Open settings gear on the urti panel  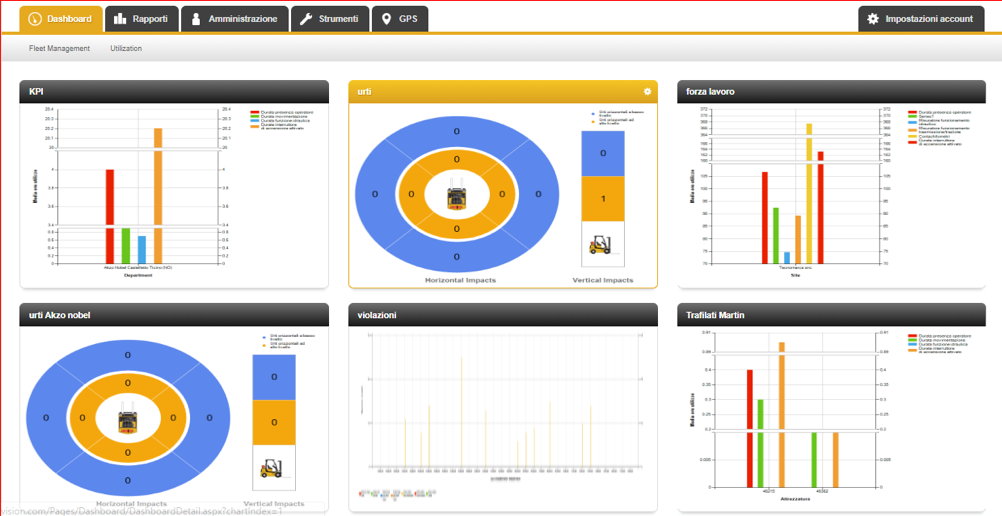(x=647, y=92)
